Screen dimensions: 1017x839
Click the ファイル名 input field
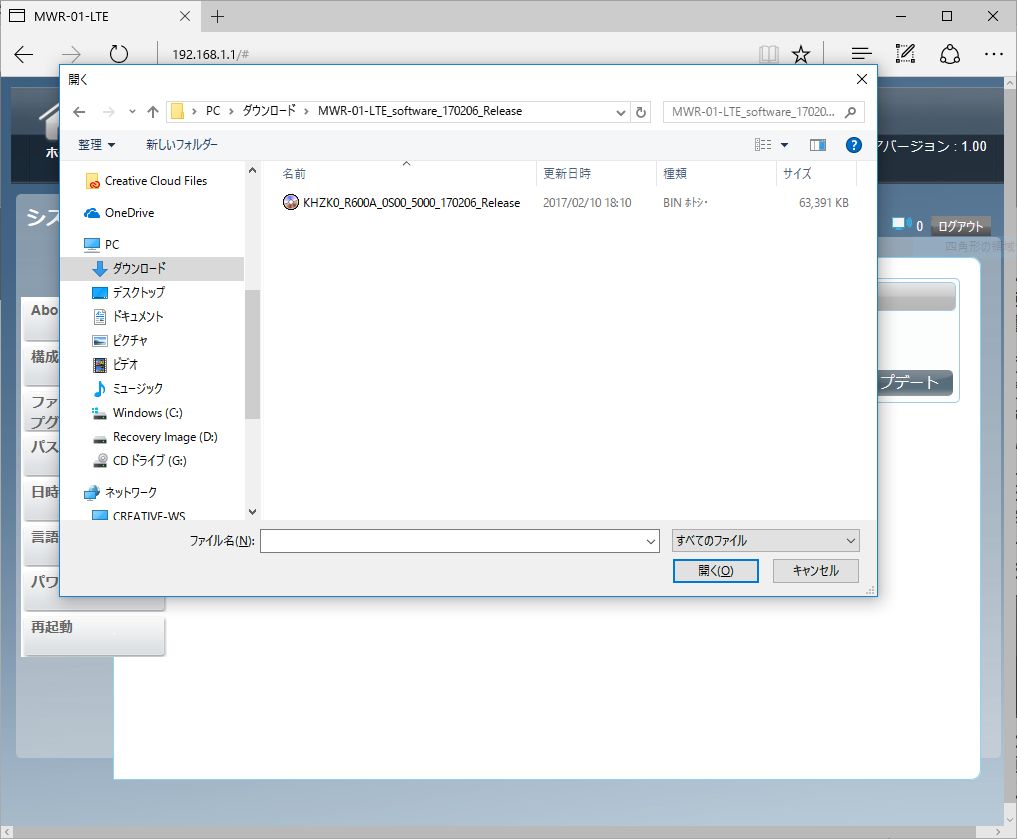[453, 541]
